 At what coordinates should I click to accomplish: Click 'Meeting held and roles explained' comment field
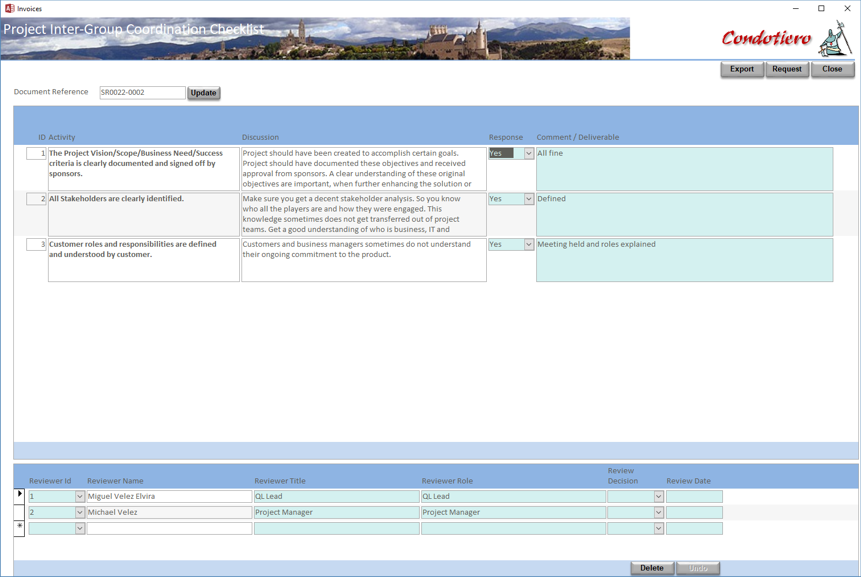(684, 260)
